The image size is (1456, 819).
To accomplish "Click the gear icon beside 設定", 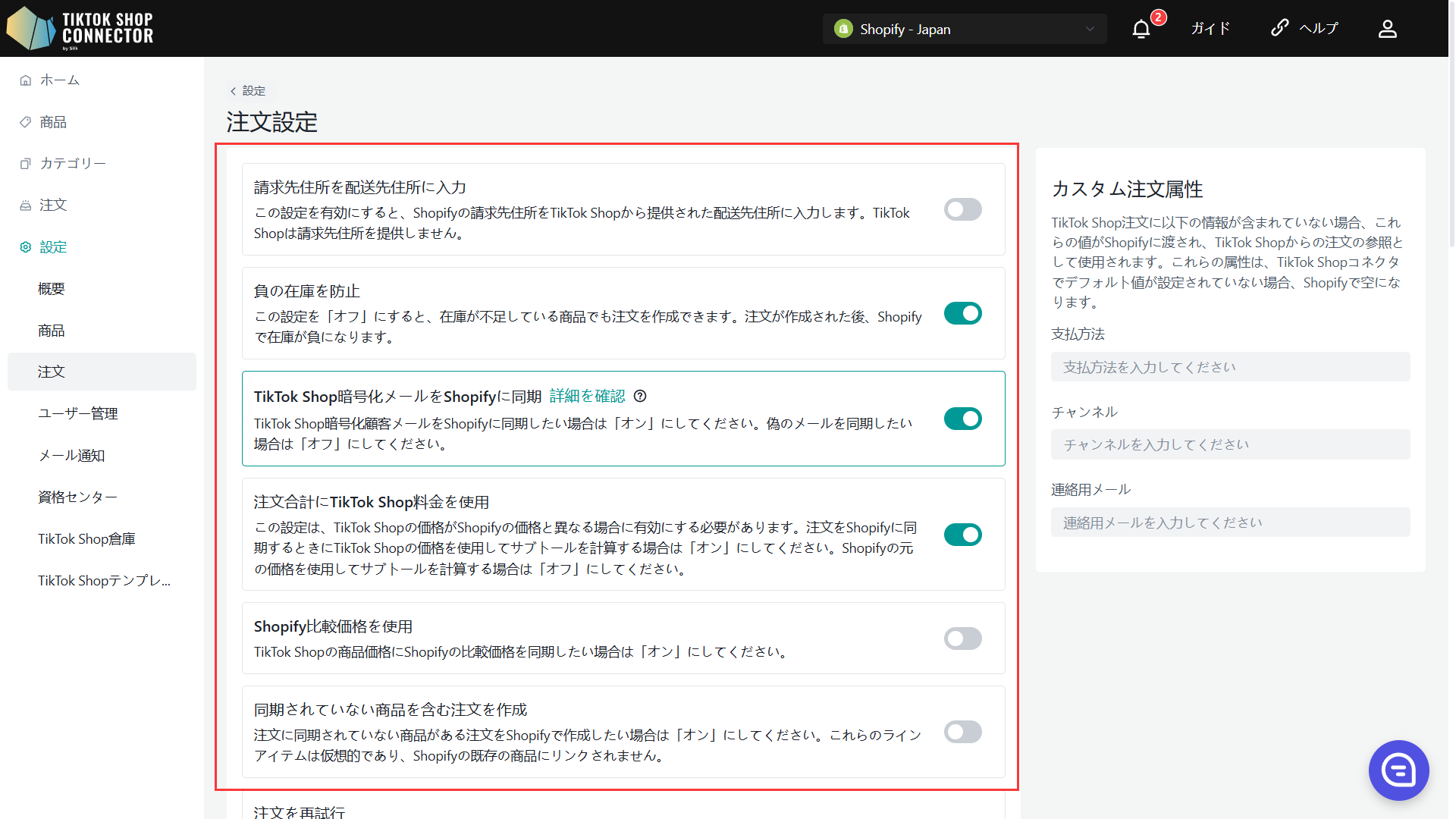I will [x=26, y=247].
